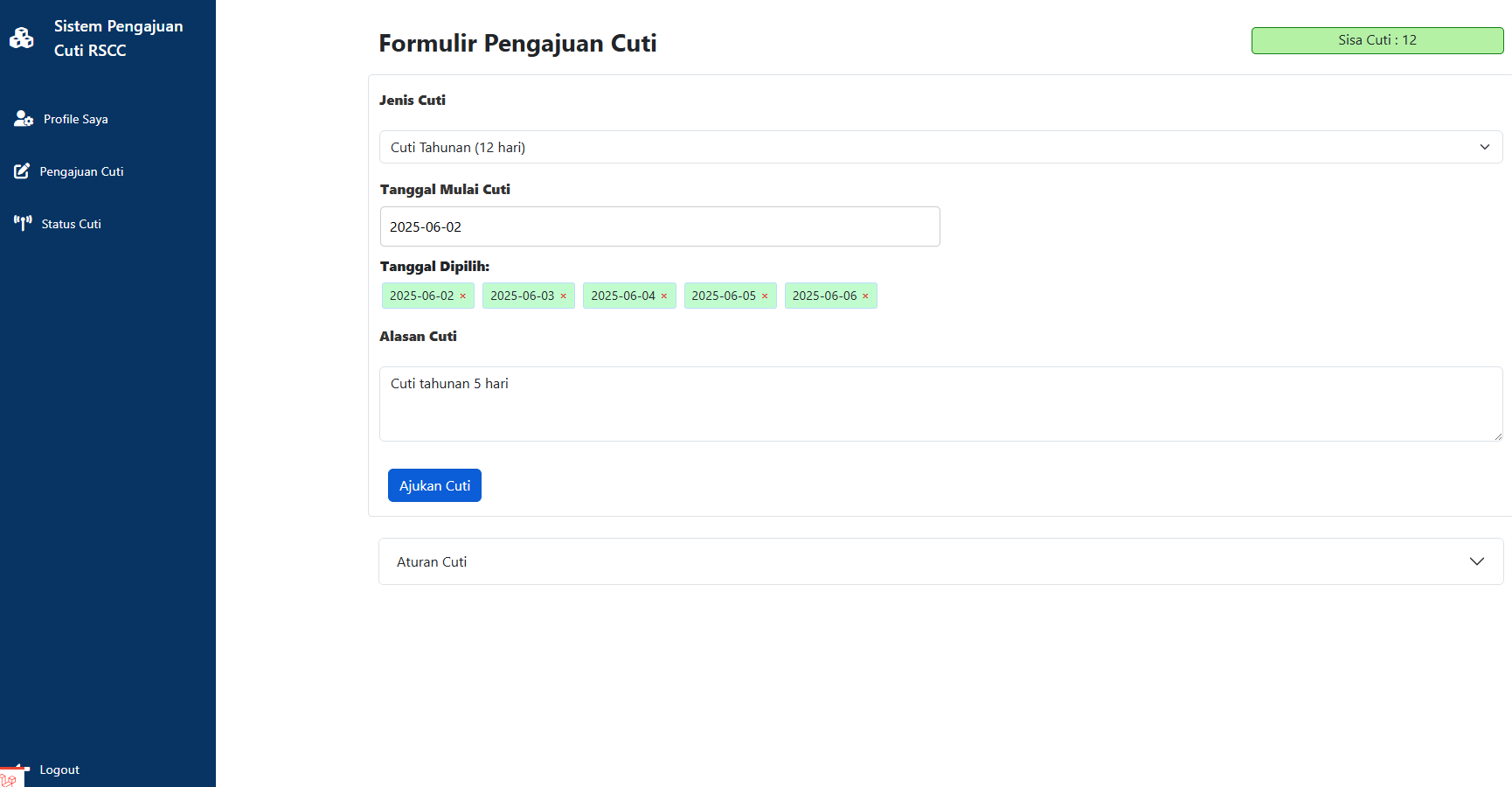Click the Tanggal Mulai Cuti date field
The image size is (1512, 787).
pos(660,226)
